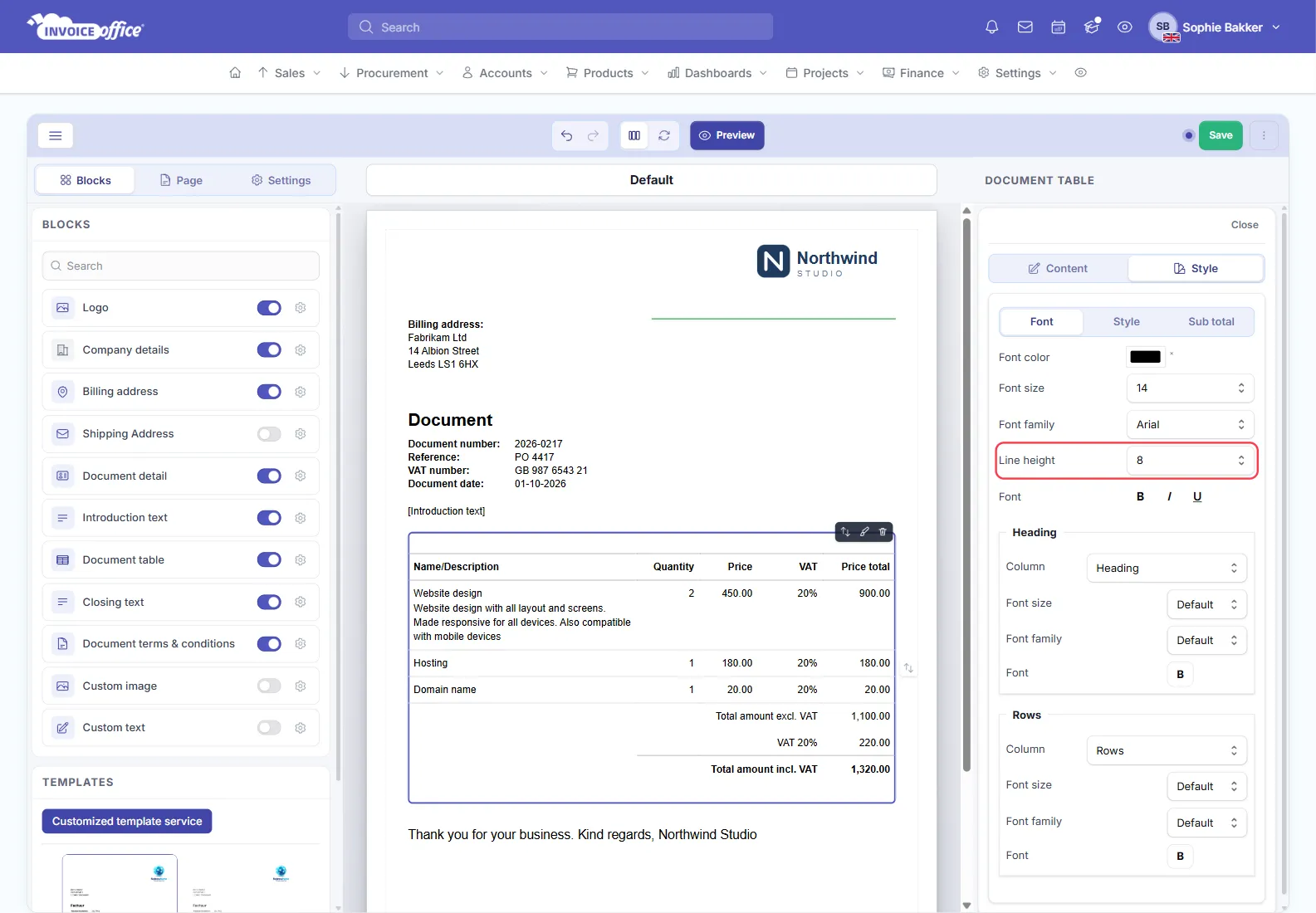
Task: Disable the Closing text block
Action: [x=269, y=602]
